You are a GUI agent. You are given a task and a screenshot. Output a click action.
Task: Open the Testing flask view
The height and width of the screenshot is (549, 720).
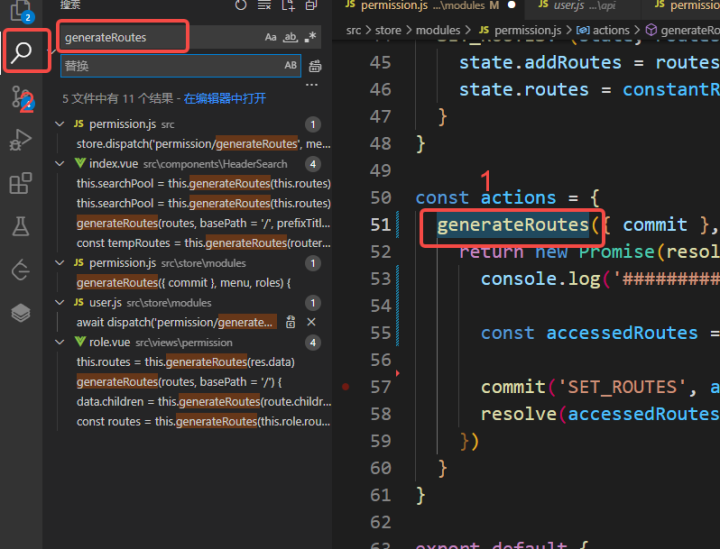(20, 226)
